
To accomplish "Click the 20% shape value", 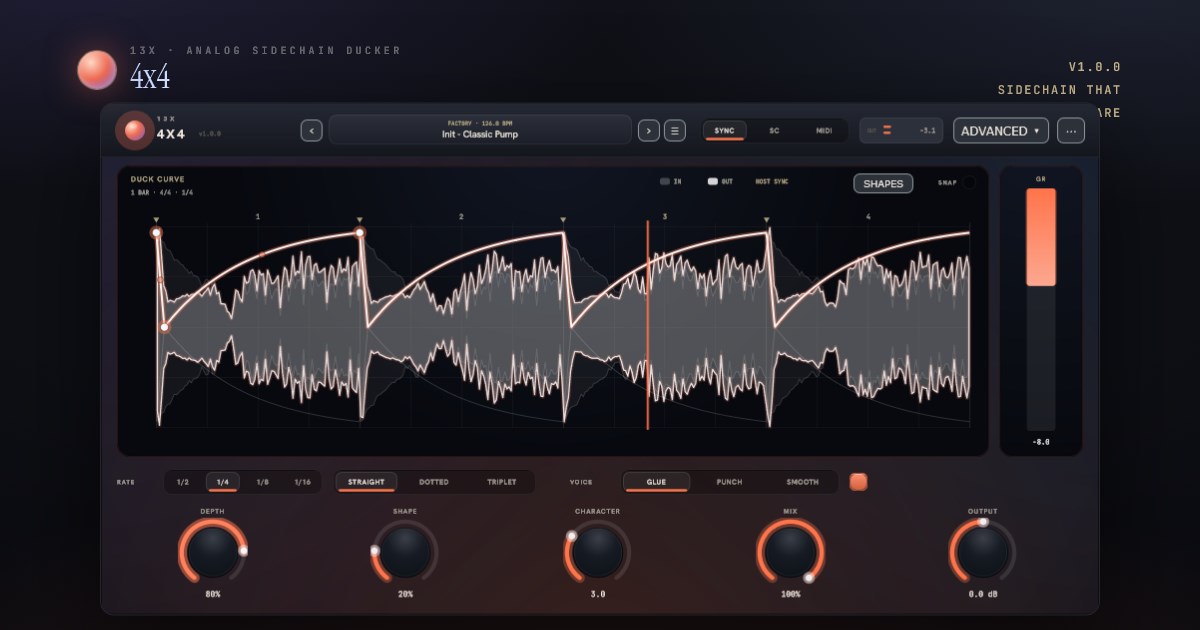I will [x=405, y=594].
